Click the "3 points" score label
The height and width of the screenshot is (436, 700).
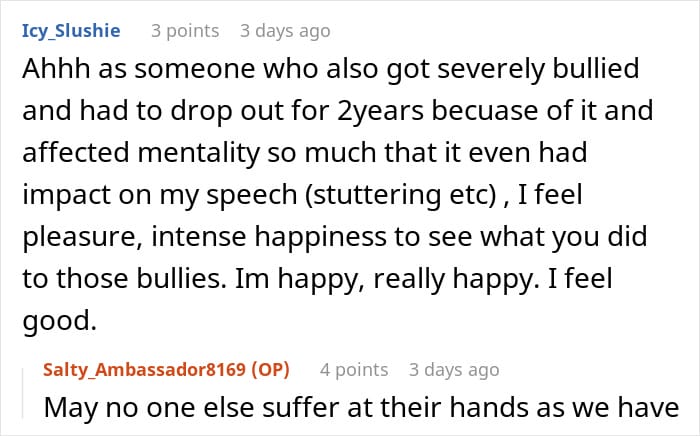(185, 31)
